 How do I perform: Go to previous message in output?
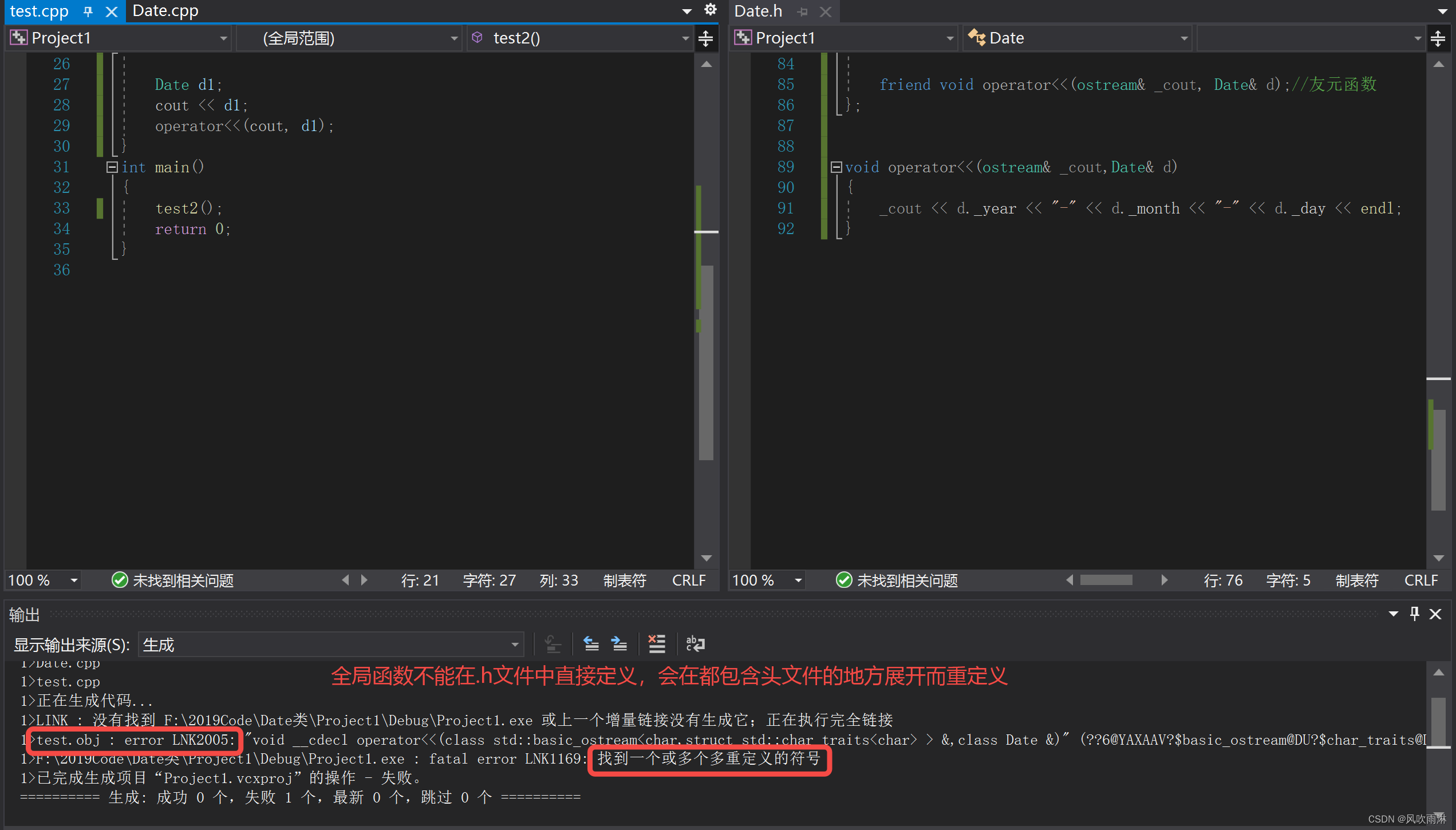point(591,645)
